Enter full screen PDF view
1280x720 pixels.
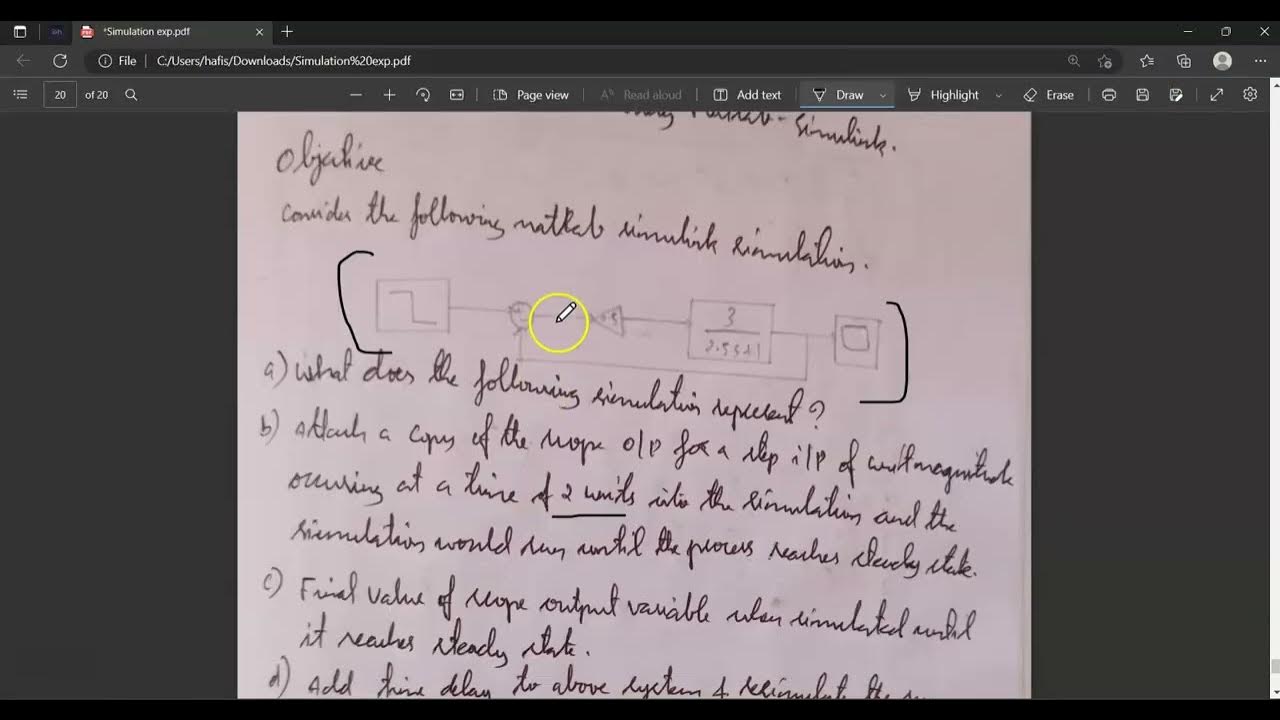pyautogui.click(x=1217, y=95)
